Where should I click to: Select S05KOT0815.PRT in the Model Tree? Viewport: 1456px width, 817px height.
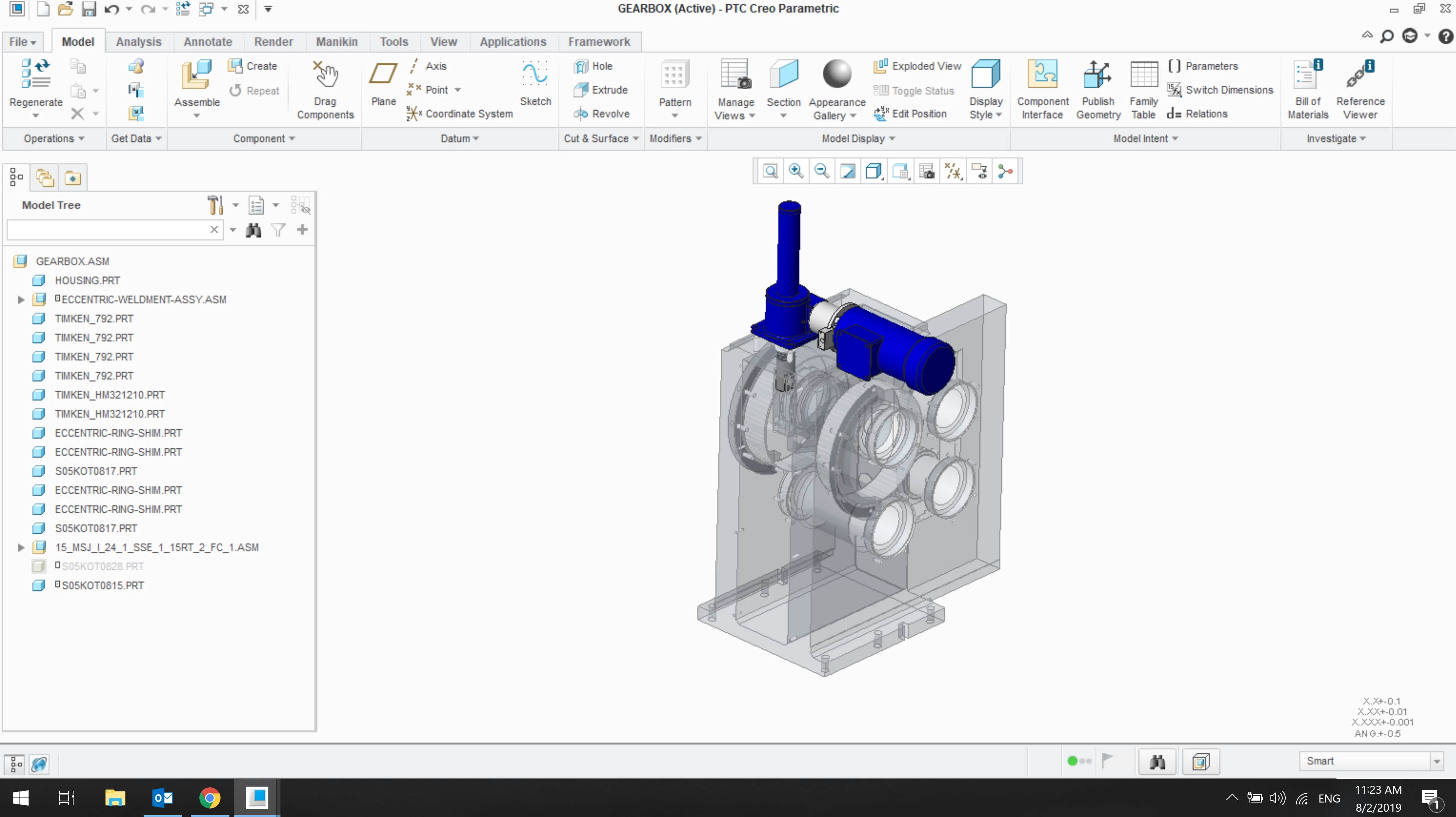102,586
